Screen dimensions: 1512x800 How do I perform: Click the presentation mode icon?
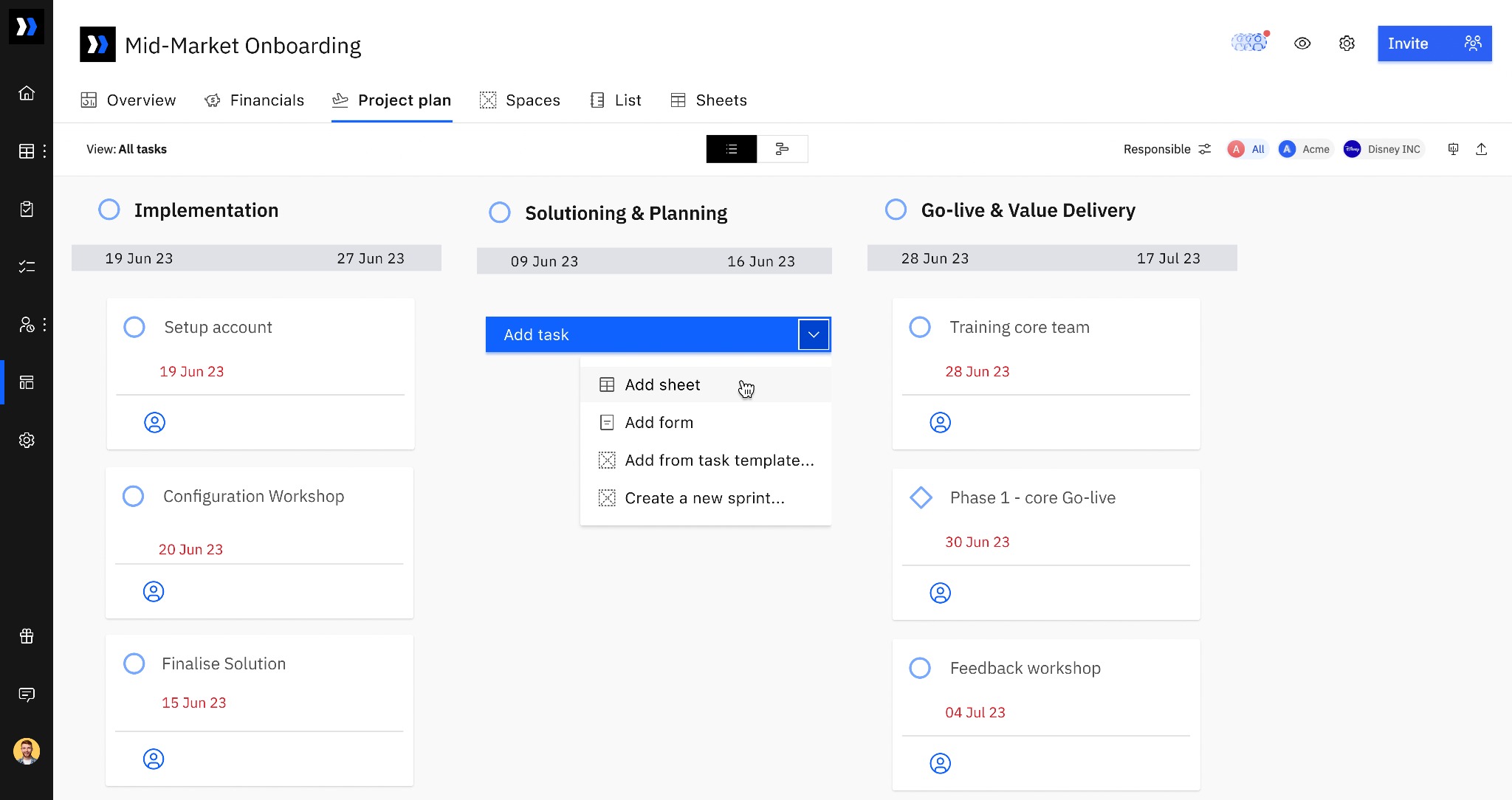[x=1453, y=149]
